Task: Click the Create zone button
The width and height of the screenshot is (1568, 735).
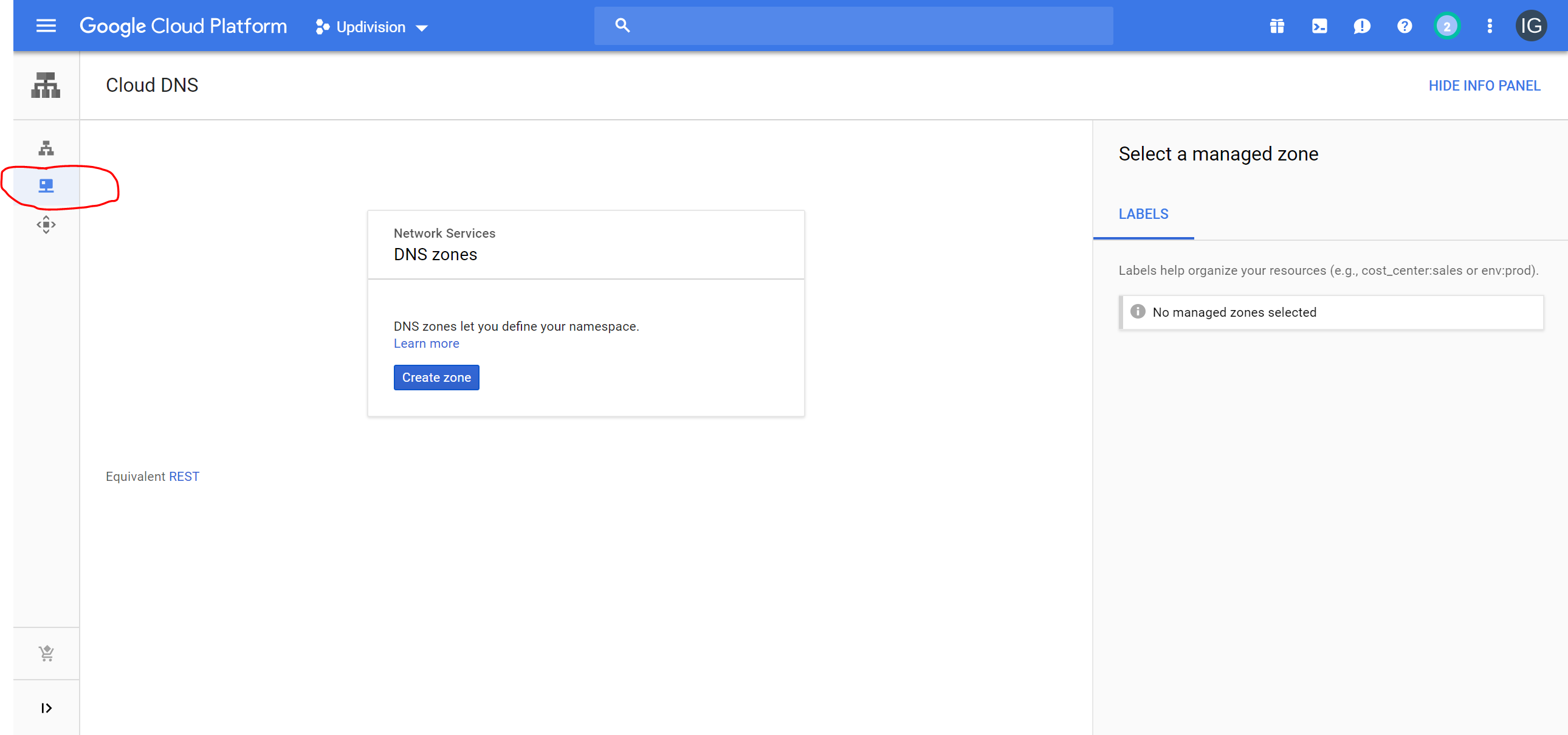Action: (x=436, y=378)
